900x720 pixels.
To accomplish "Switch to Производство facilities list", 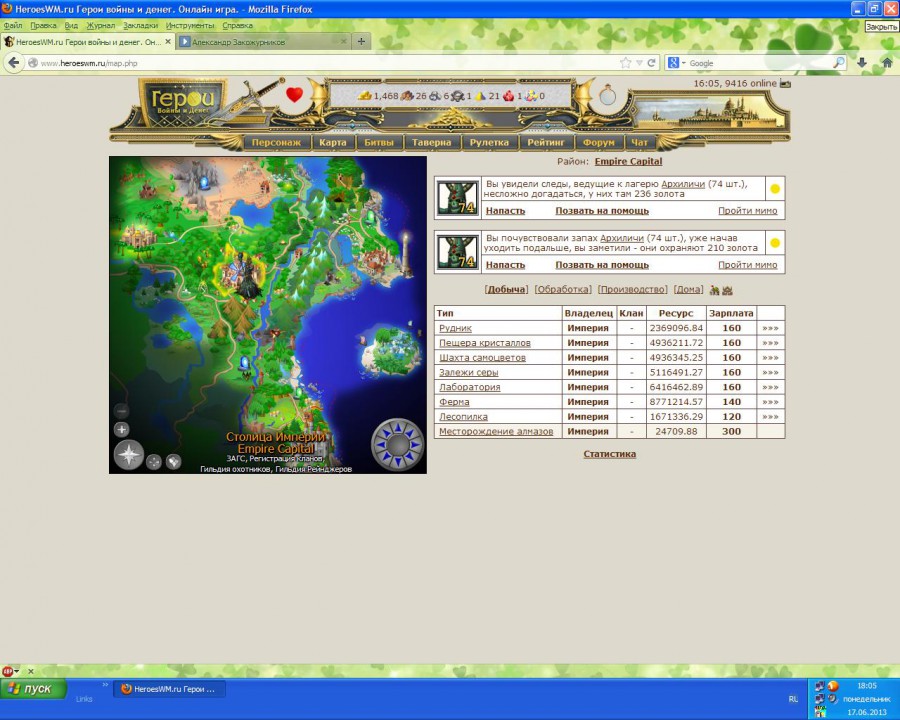I will click(x=633, y=289).
